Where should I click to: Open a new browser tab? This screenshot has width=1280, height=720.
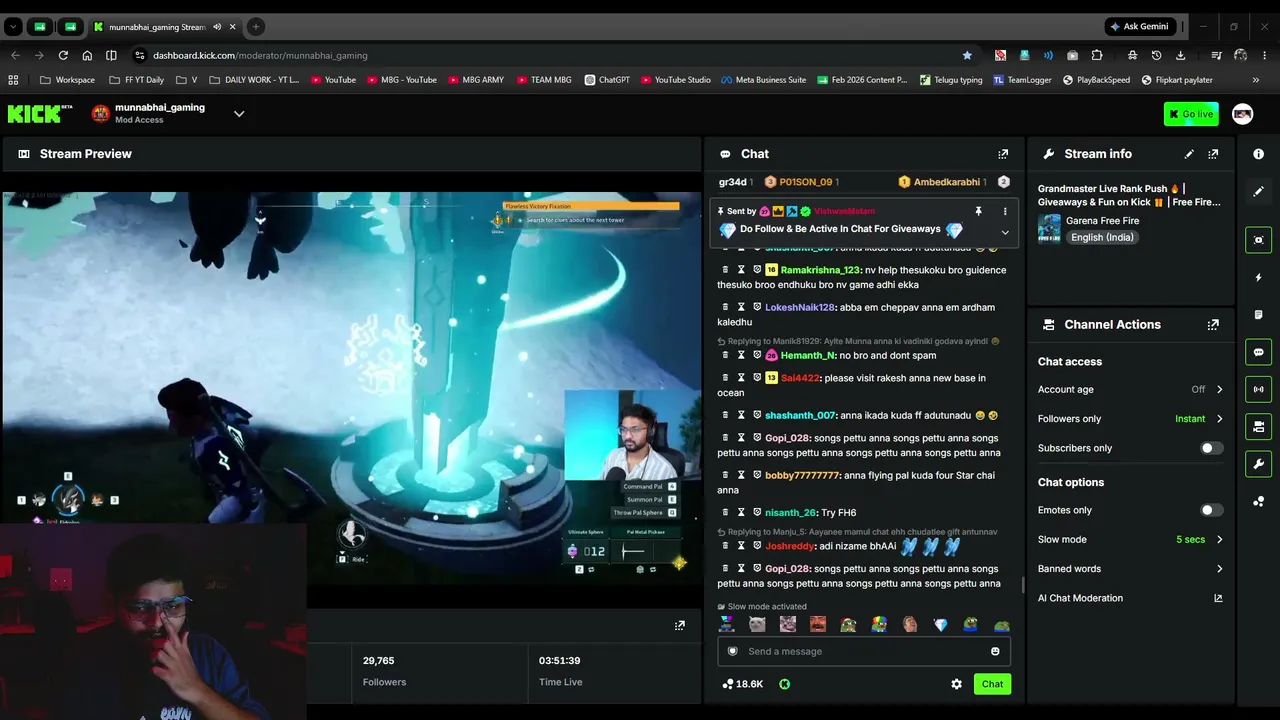pyautogui.click(x=256, y=27)
